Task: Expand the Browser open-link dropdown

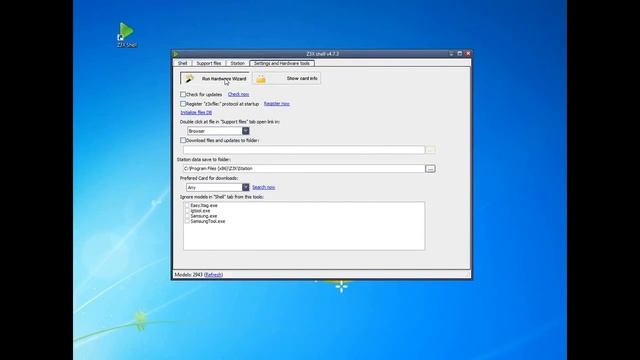Action: (x=245, y=131)
